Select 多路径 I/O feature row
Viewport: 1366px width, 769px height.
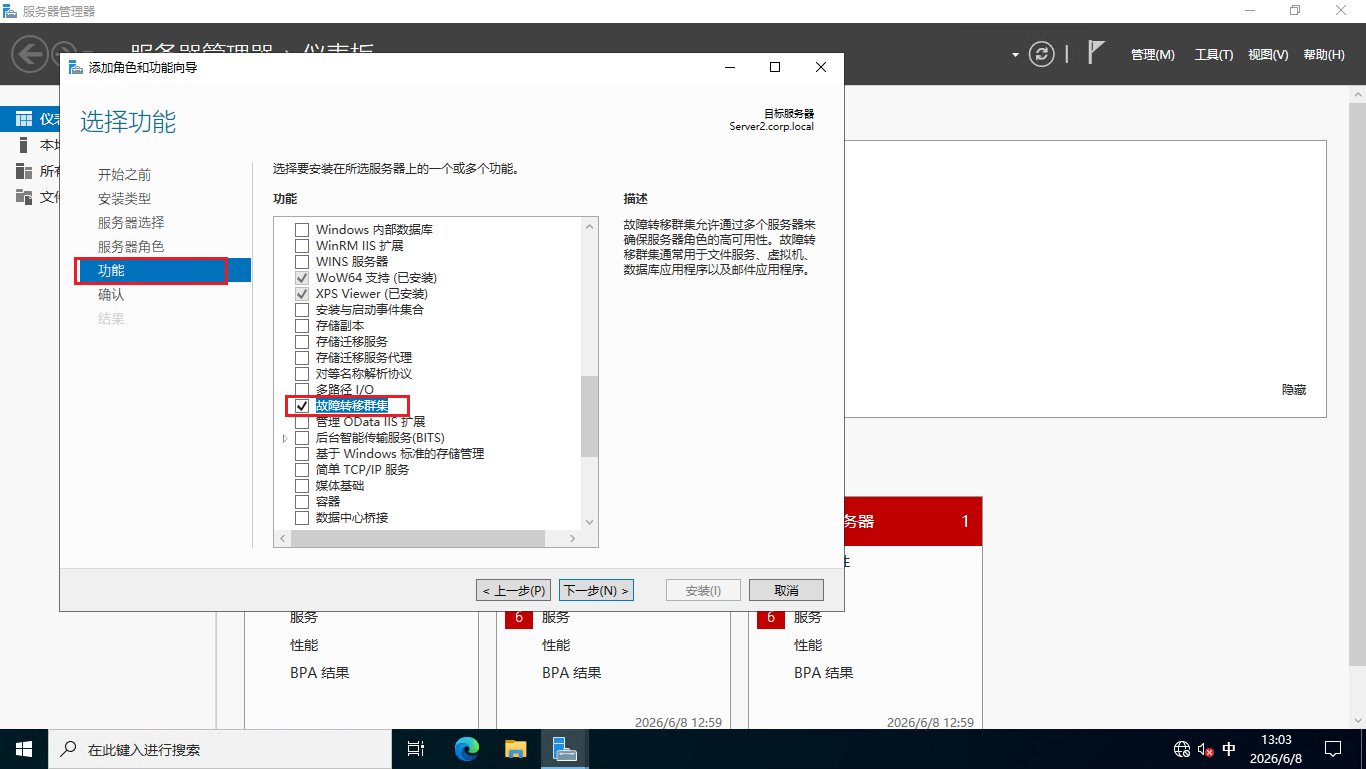click(x=345, y=390)
